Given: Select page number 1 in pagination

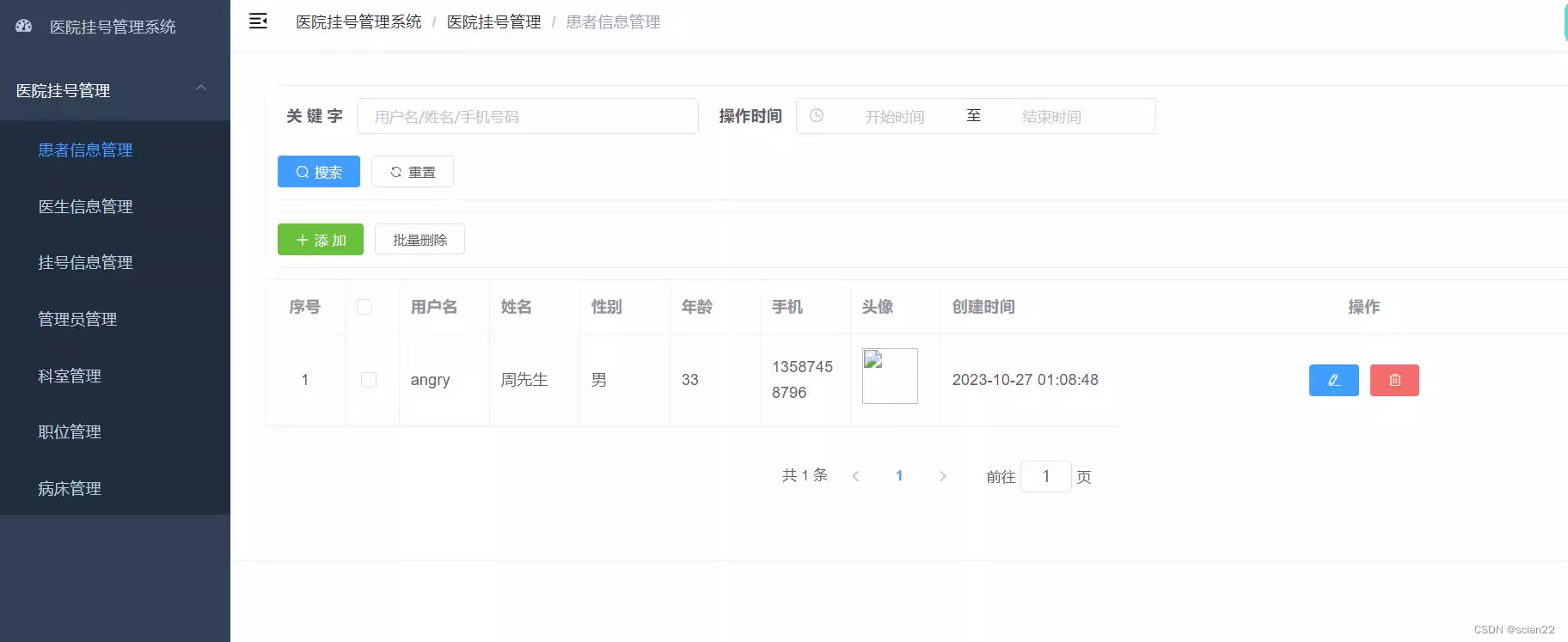Looking at the screenshot, I should click(899, 476).
